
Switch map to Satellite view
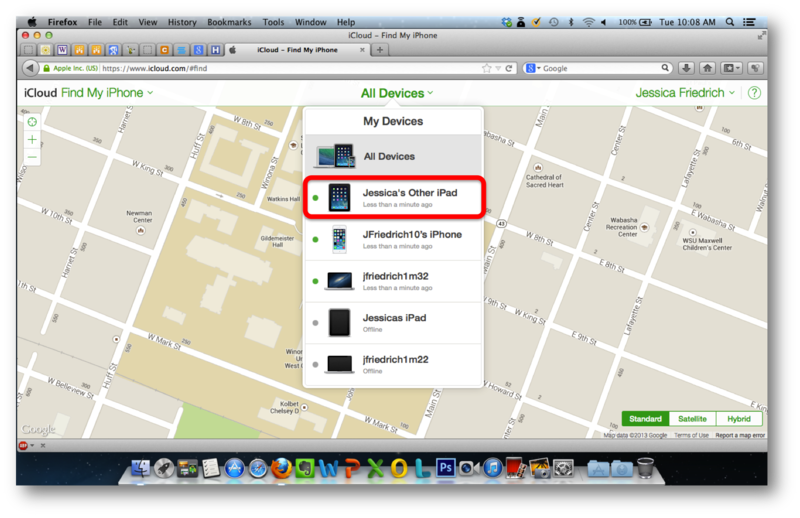coord(691,419)
